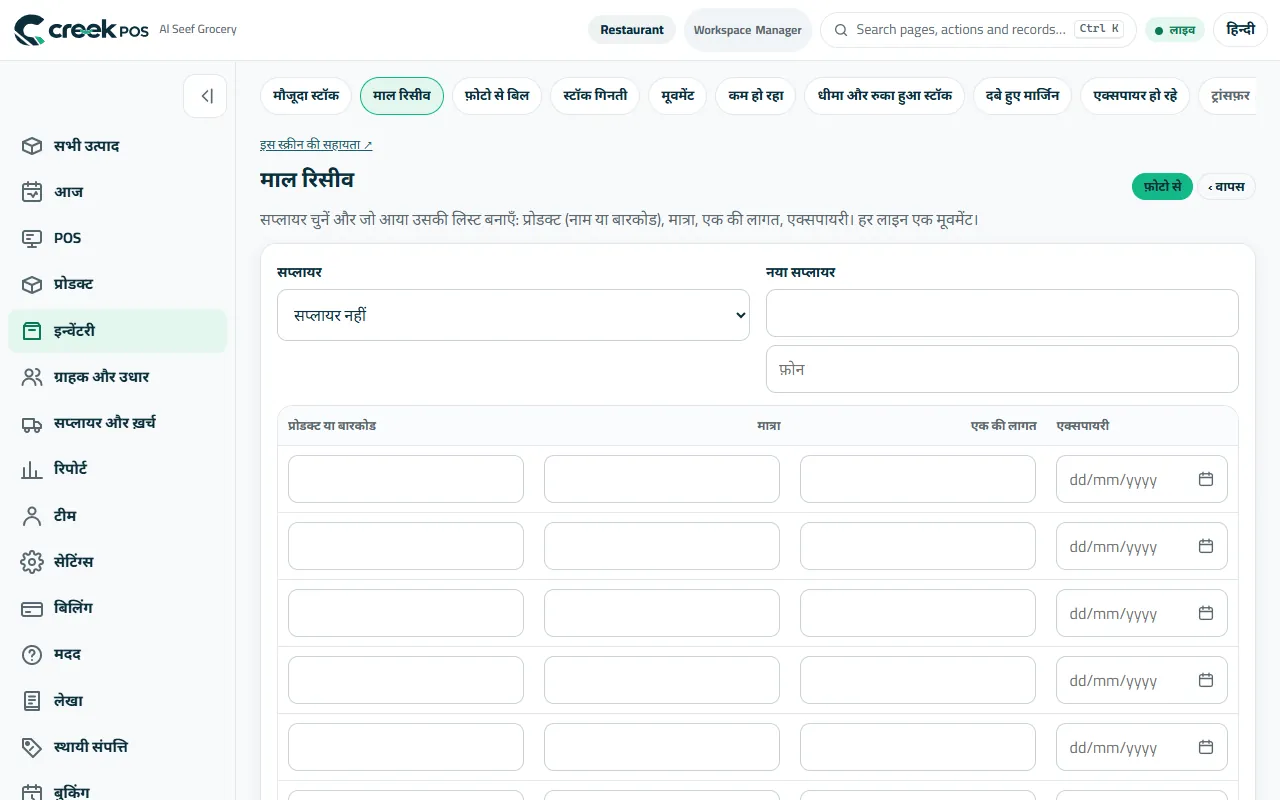Click the सप्लायर और ख़र्च truck icon
This screenshot has height=800, width=1280.
tap(32, 423)
